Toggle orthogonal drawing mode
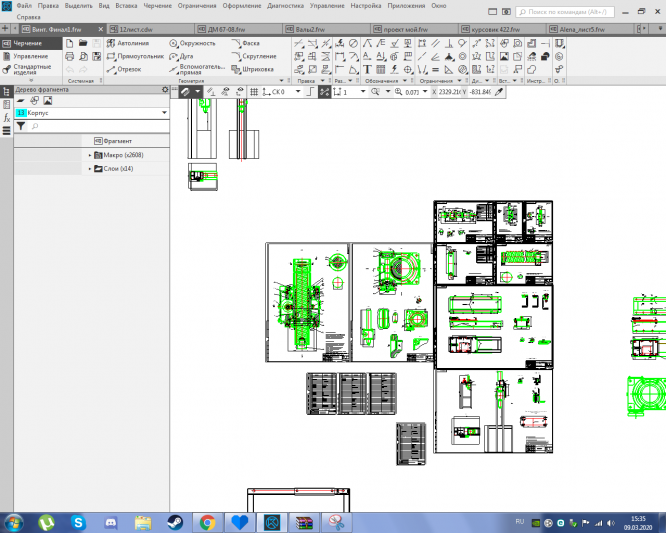The height and width of the screenshot is (533, 666). (310, 92)
